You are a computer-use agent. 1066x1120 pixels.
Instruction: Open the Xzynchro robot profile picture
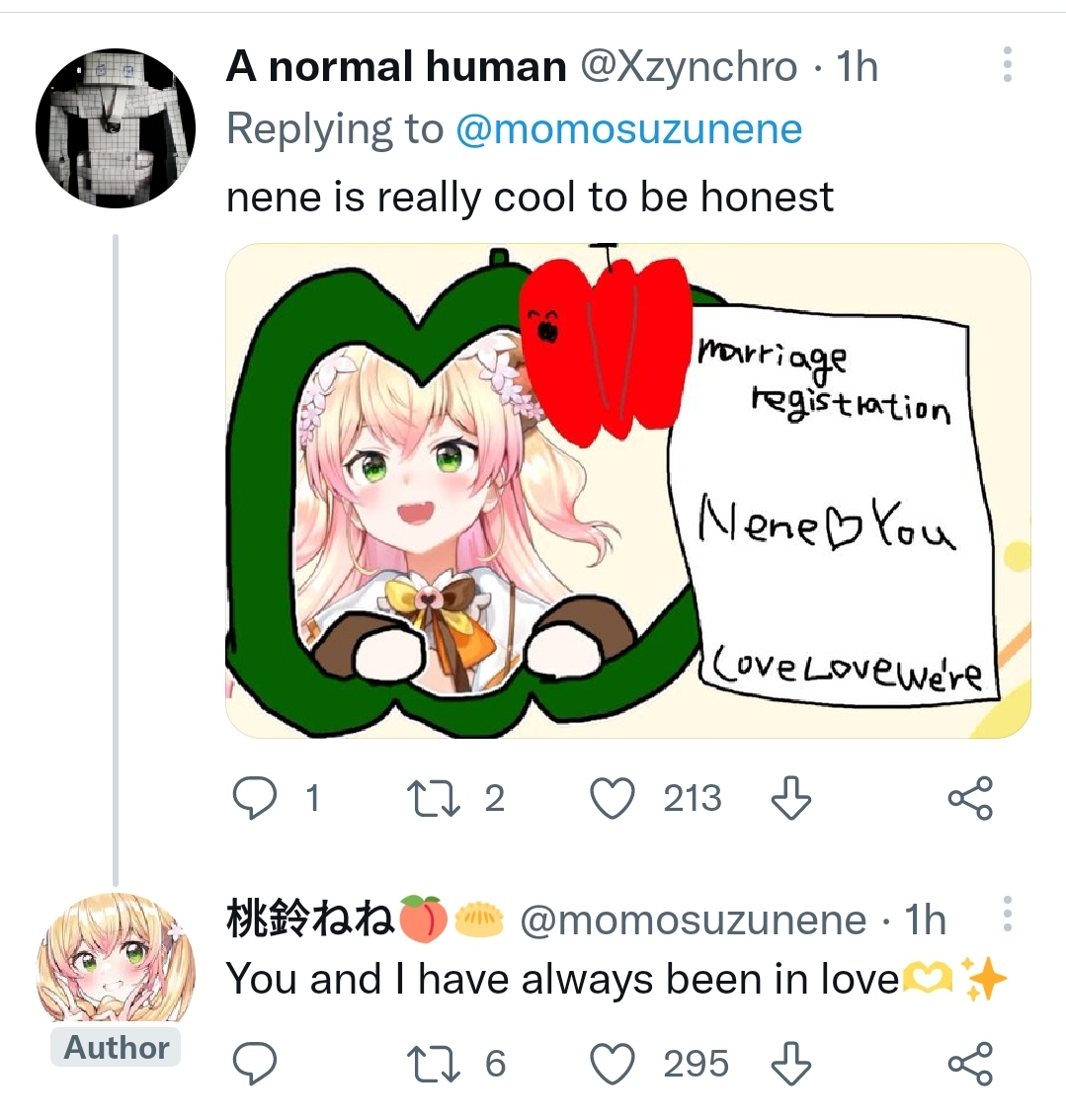tap(116, 126)
